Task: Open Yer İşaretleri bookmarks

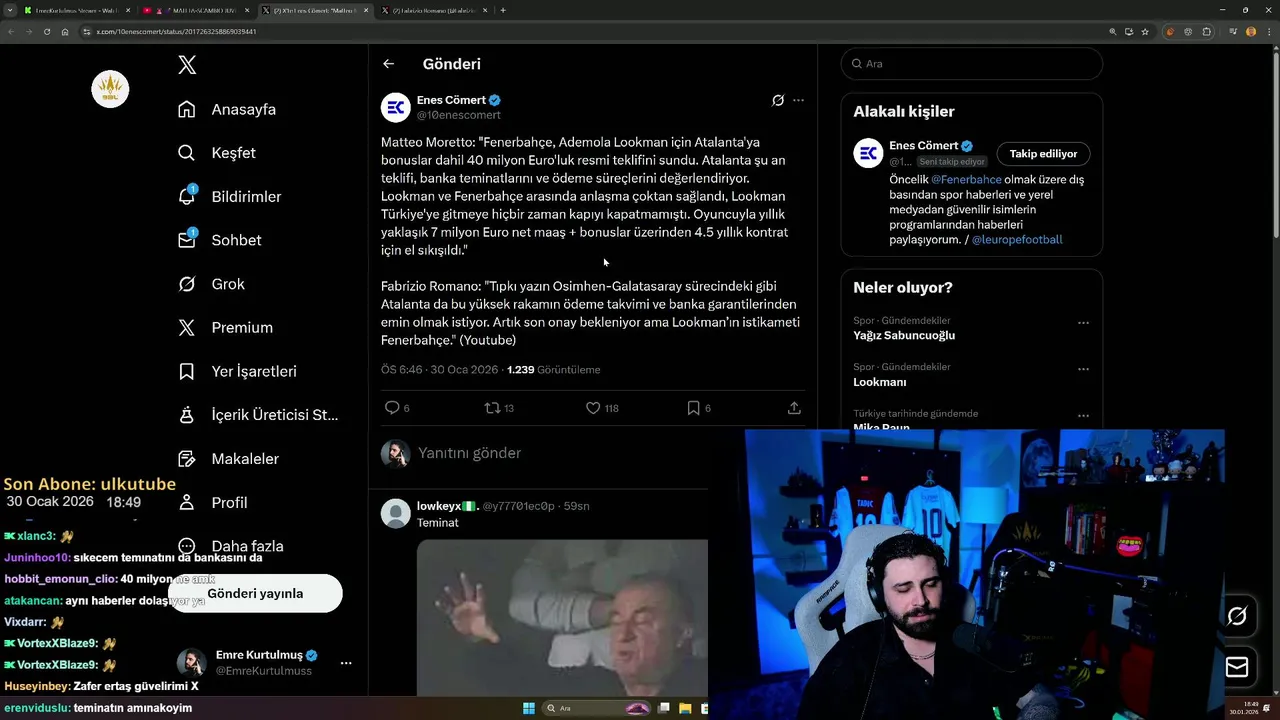Action: pos(237,371)
